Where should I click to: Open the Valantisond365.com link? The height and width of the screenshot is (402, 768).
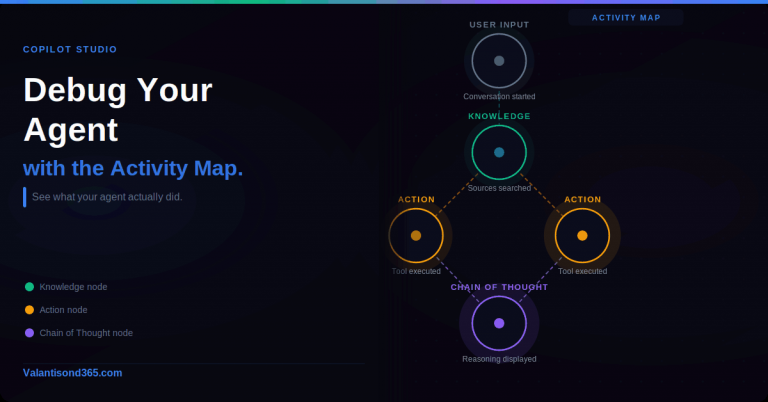coord(73,373)
